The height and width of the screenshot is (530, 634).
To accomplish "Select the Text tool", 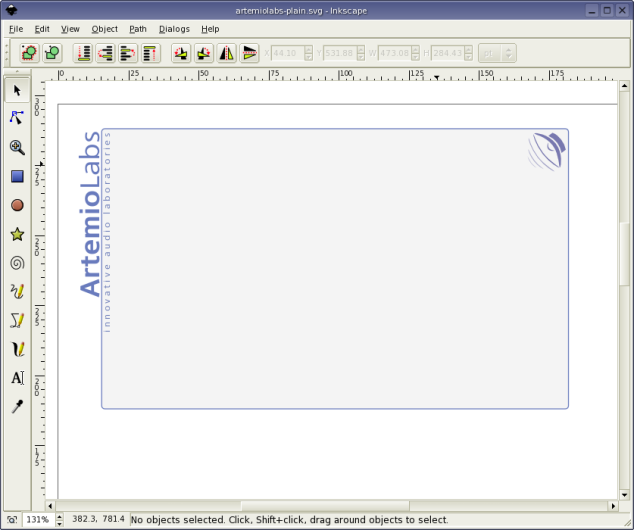I will tap(17, 378).
